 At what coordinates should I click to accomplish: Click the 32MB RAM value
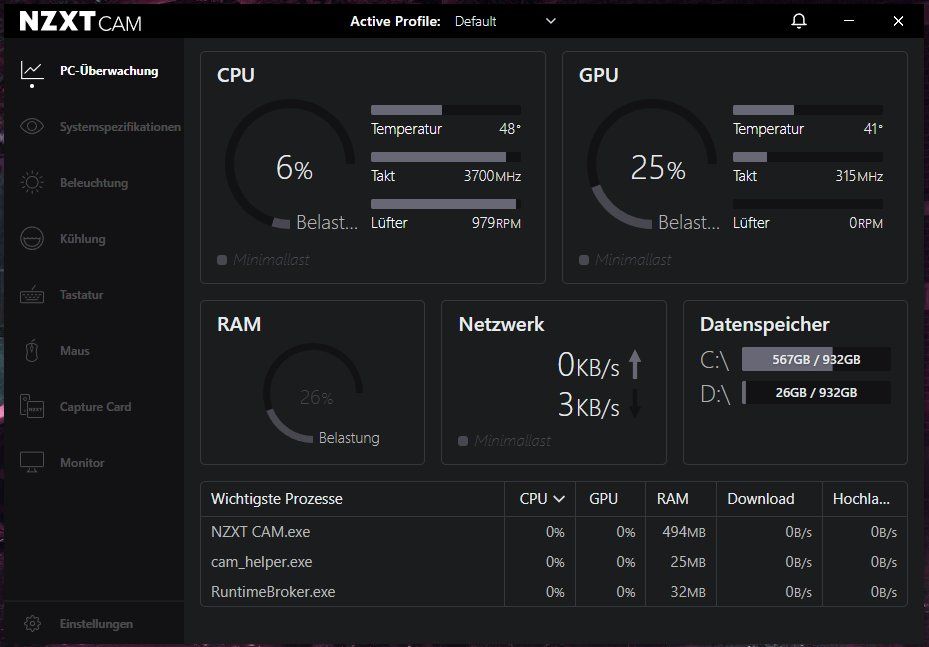coord(688,591)
